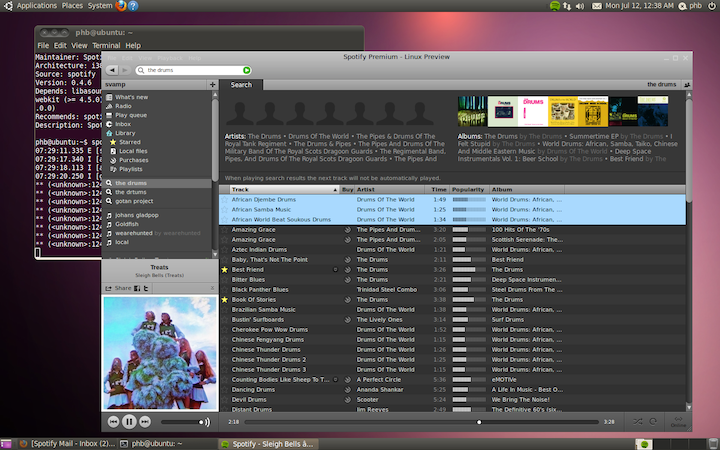Click the search field containing 'the drums'
This screenshot has height=450, width=720.
pos(193,70)
